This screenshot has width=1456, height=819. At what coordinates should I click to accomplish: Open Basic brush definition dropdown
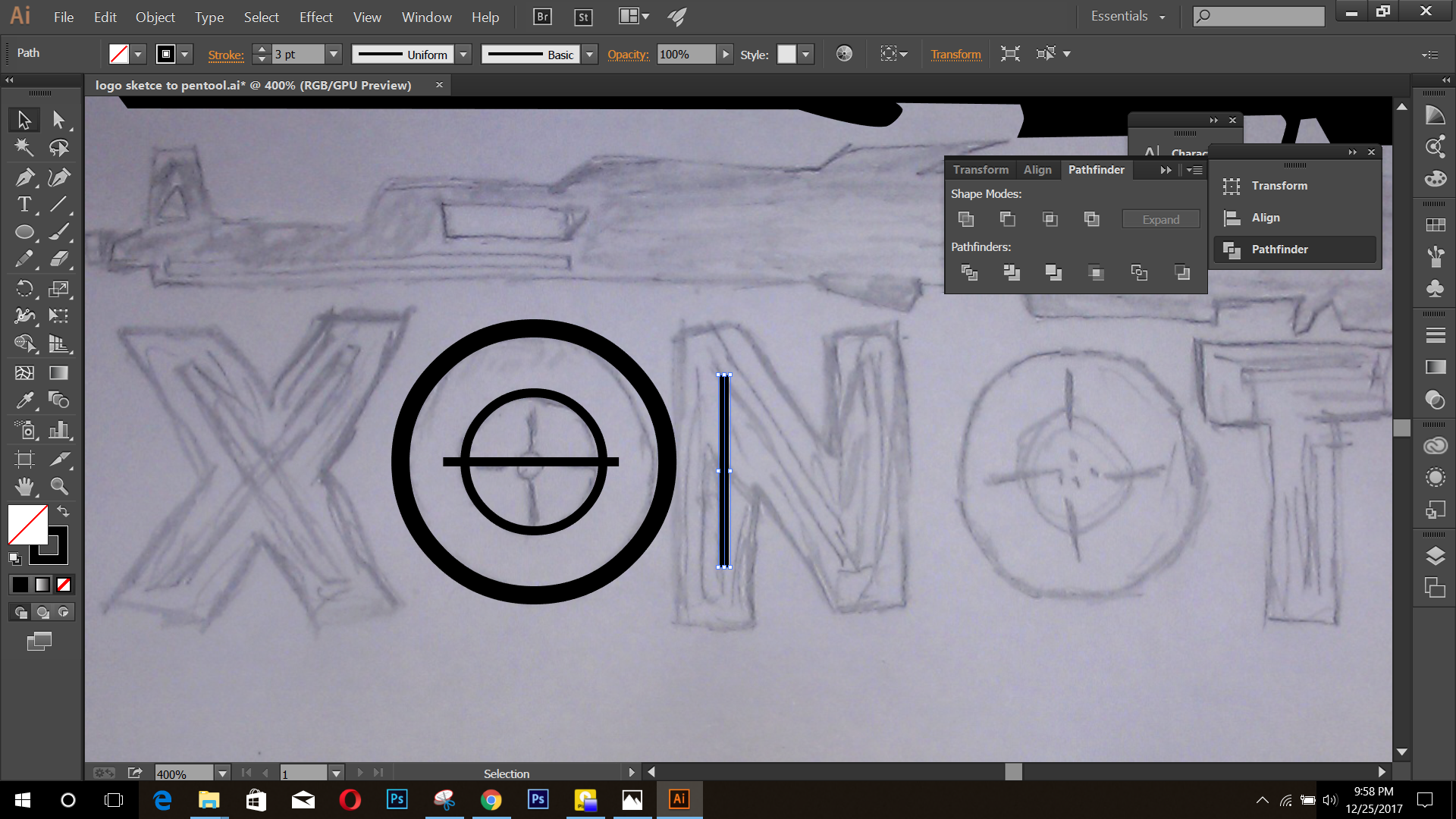coord(590,55)
